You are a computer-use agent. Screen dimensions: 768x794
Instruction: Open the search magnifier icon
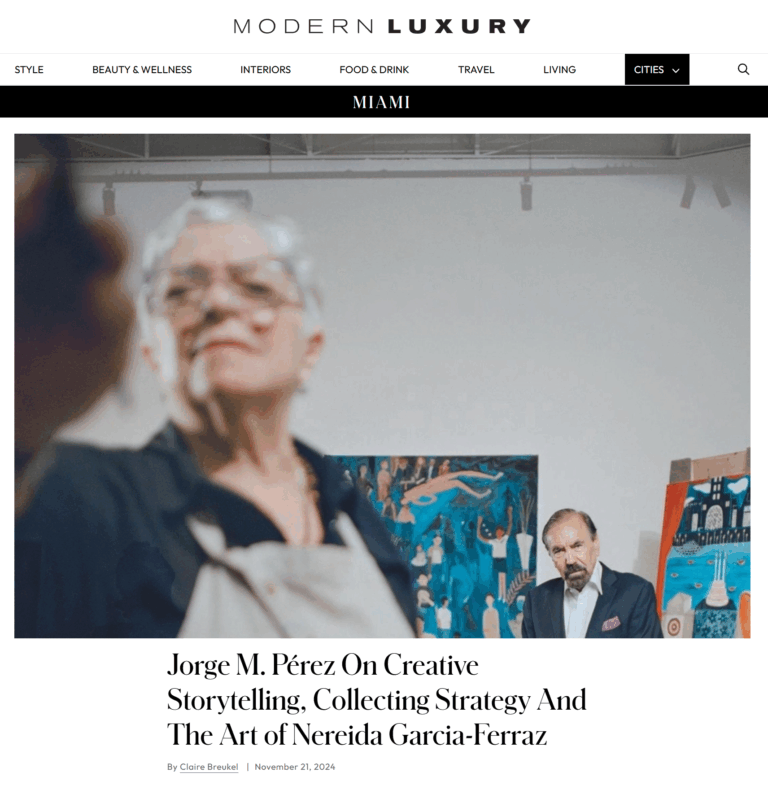(743, 69)
